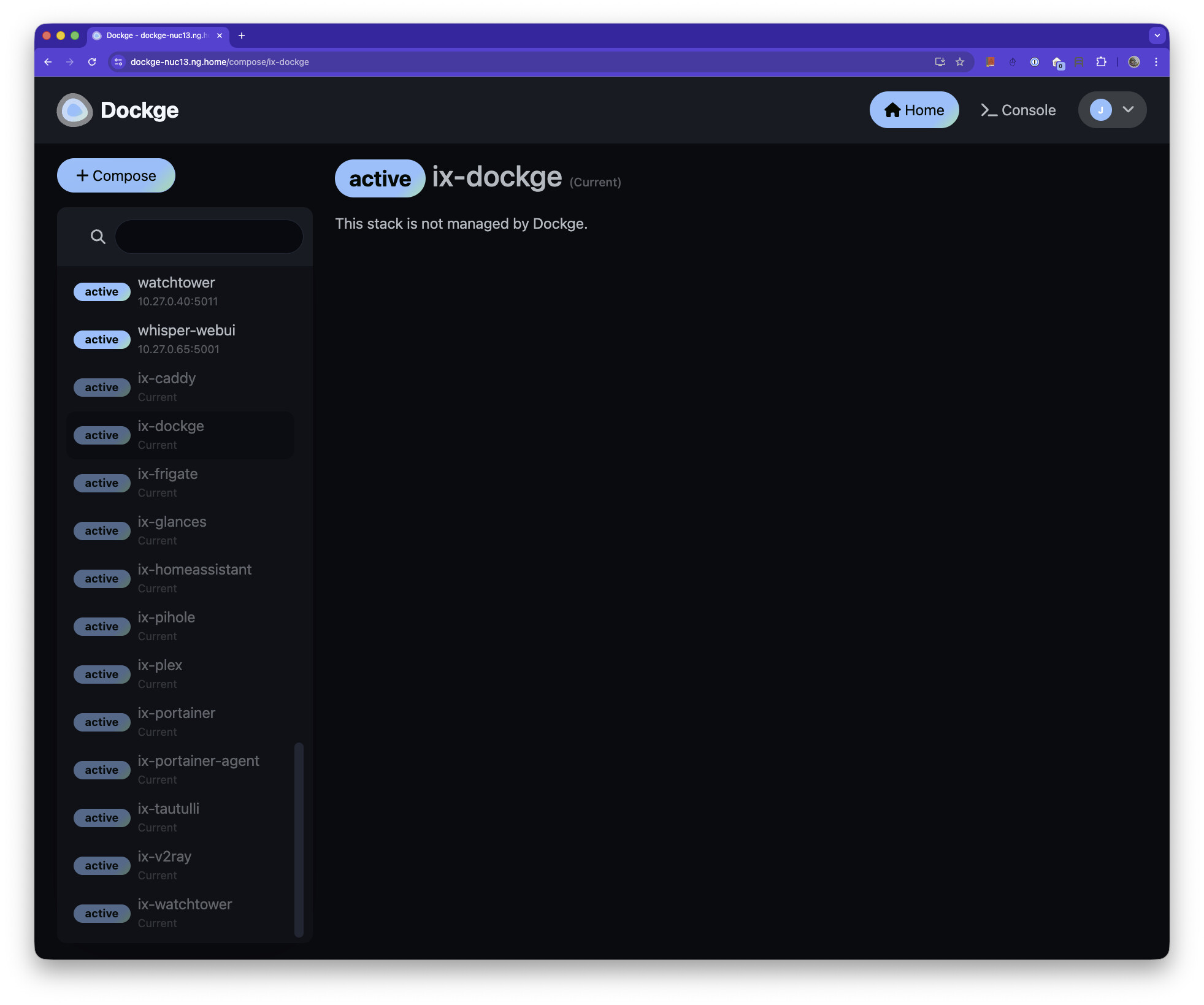The height and width of the screenshot is (1005, 1204).
Task: Open Chrome three-dot menu
Action: pyautogui.click(x=1156, y=62)
